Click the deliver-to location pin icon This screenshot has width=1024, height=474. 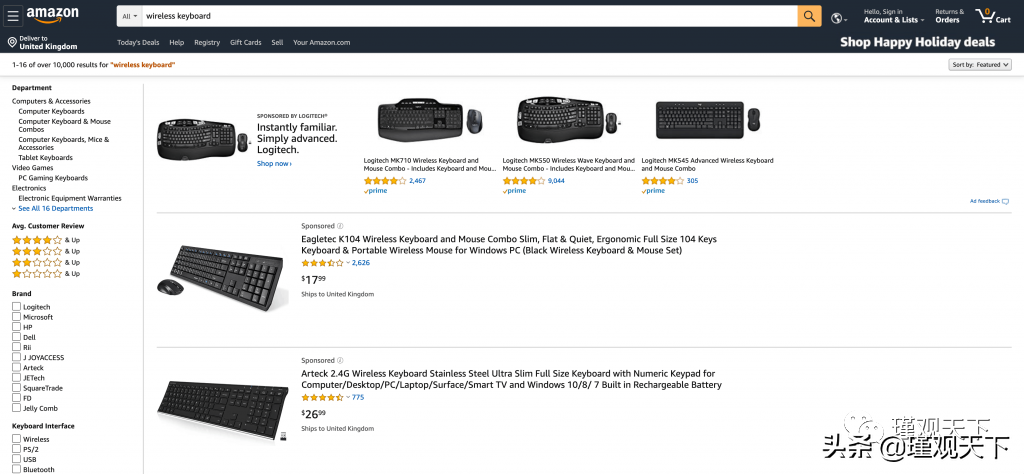pos(12,42)
